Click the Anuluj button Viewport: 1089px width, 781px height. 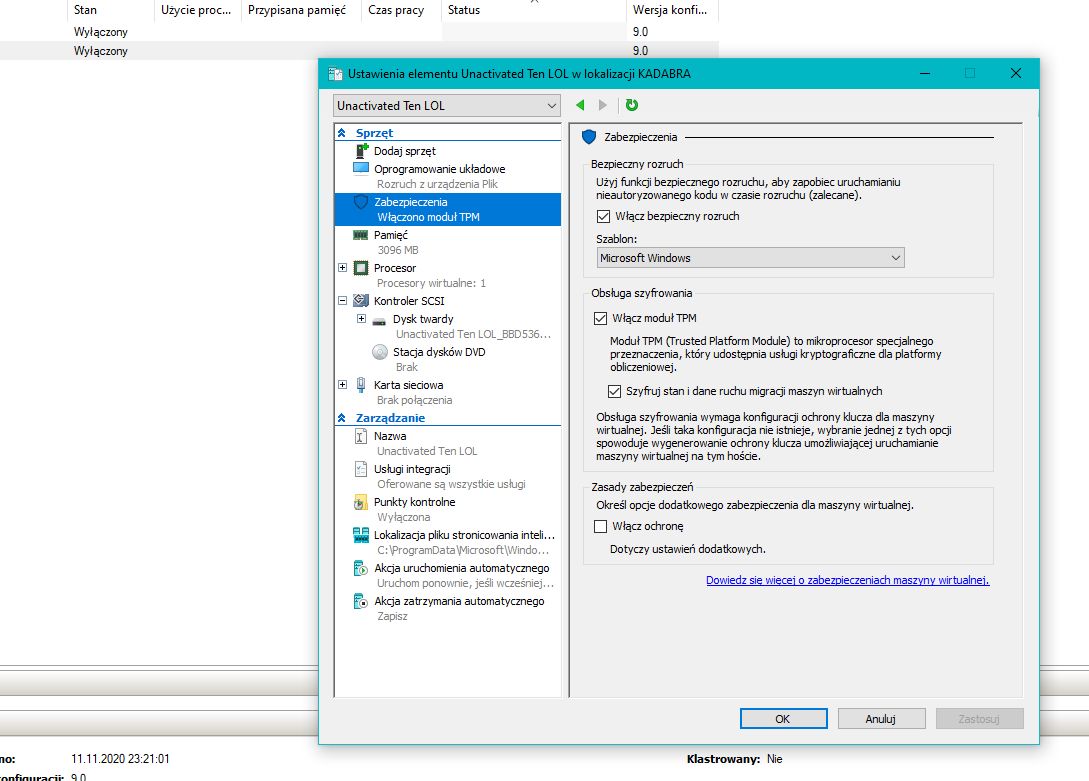pos(881,719)
